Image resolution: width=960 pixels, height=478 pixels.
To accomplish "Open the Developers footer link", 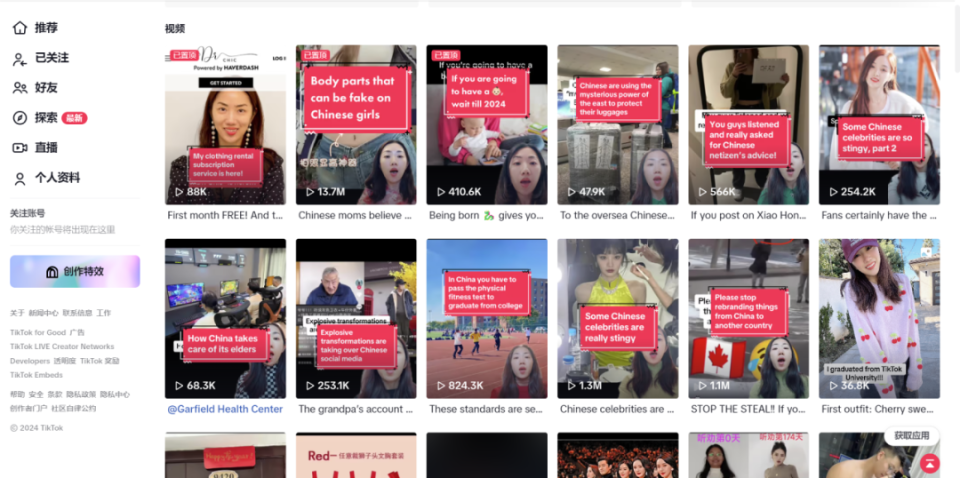I will pos(29,361).
